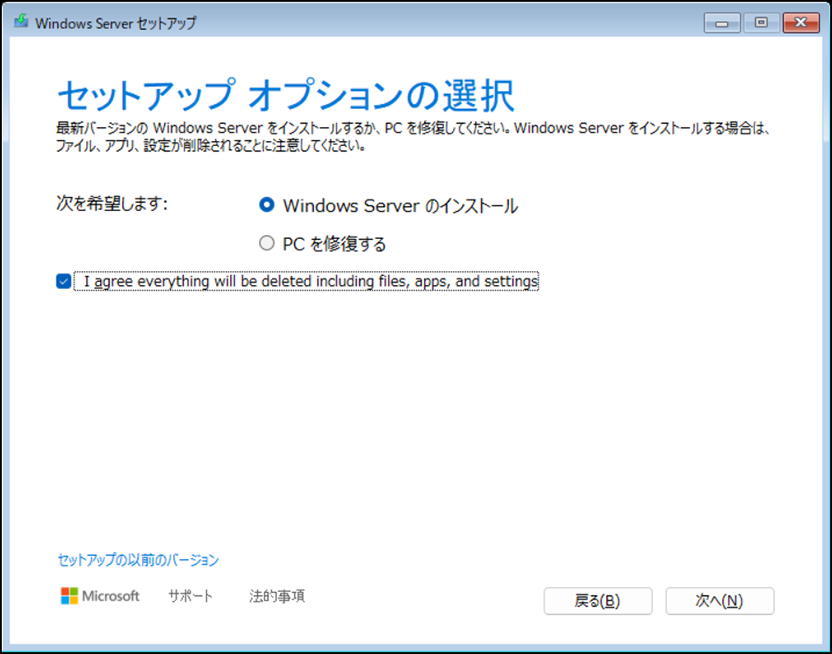
Task: Minimize the setup window
Action: tap(722, 23)
